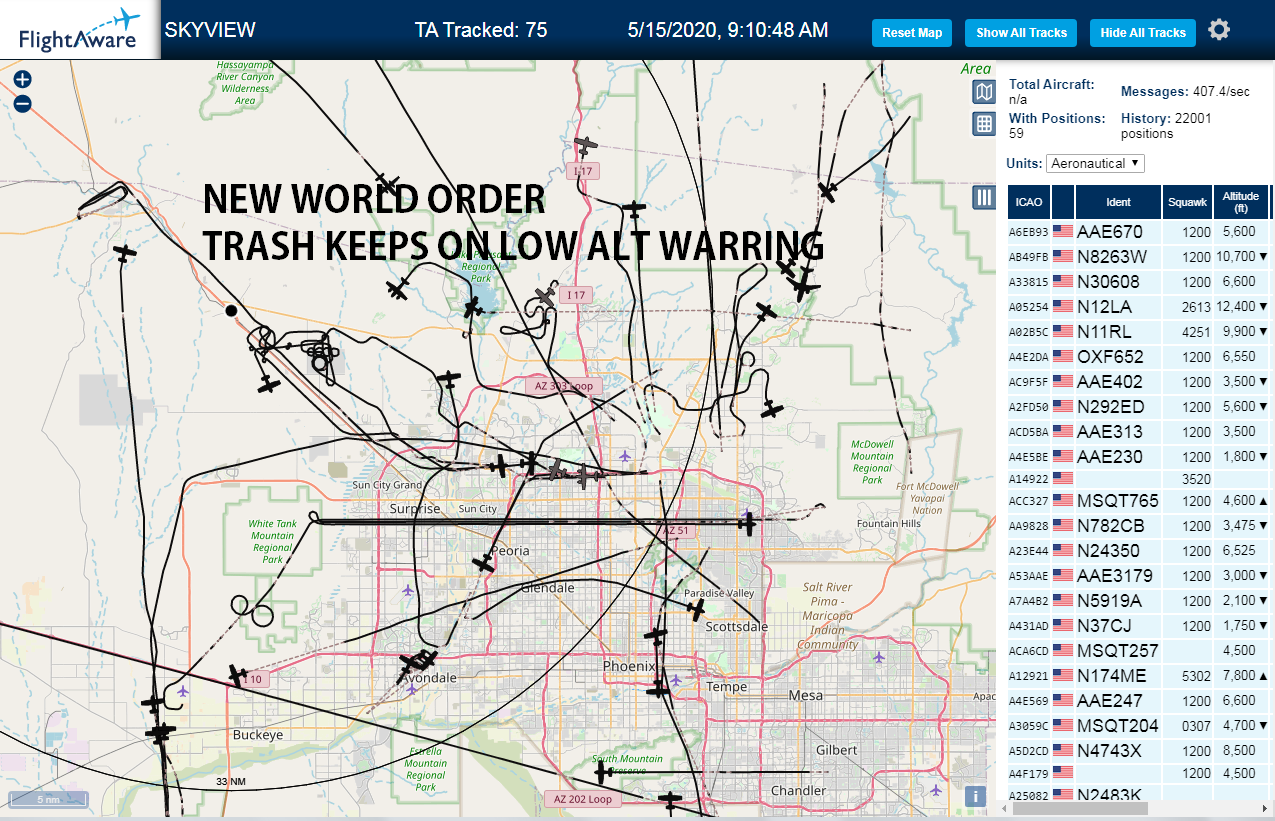This screenshot has width=1275, height=821.
Task: Open the Units dropdown
Action: pos(1095,163)
